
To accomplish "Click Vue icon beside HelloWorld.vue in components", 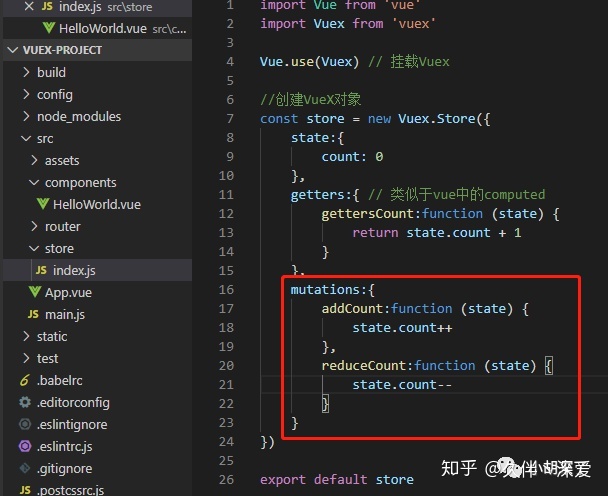I will pos(43,204).
